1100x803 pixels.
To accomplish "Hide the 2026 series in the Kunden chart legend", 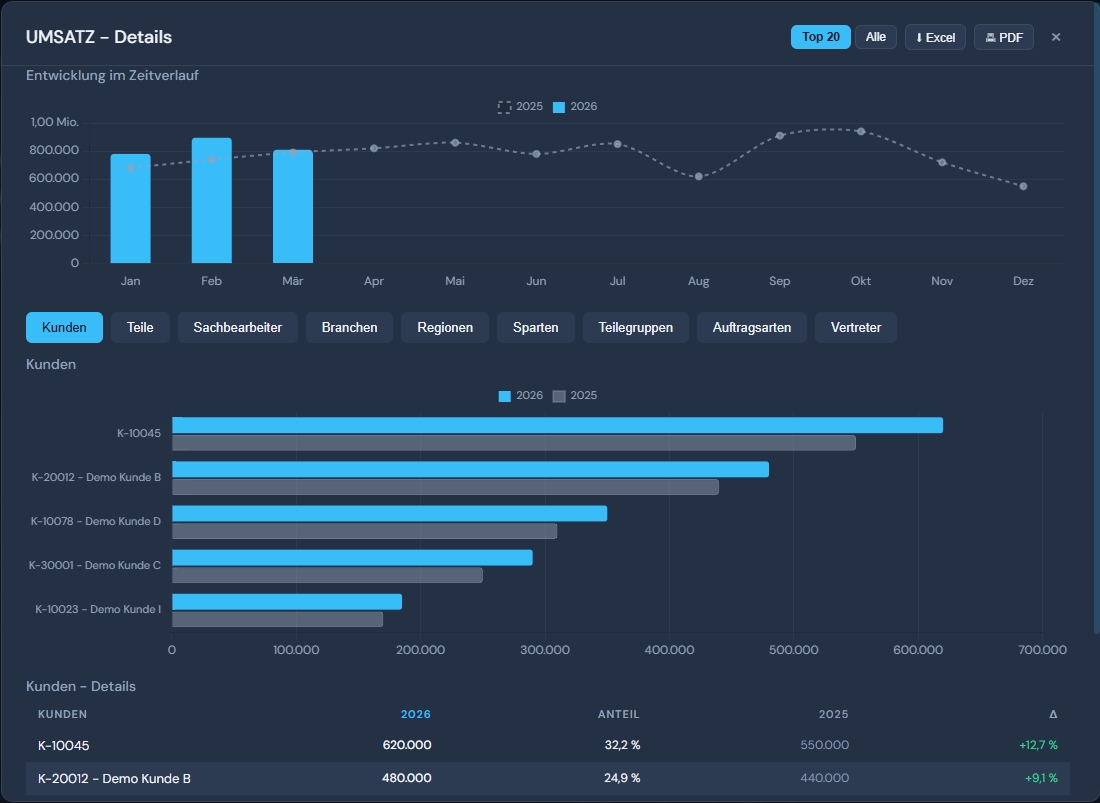I will [521, 395].
